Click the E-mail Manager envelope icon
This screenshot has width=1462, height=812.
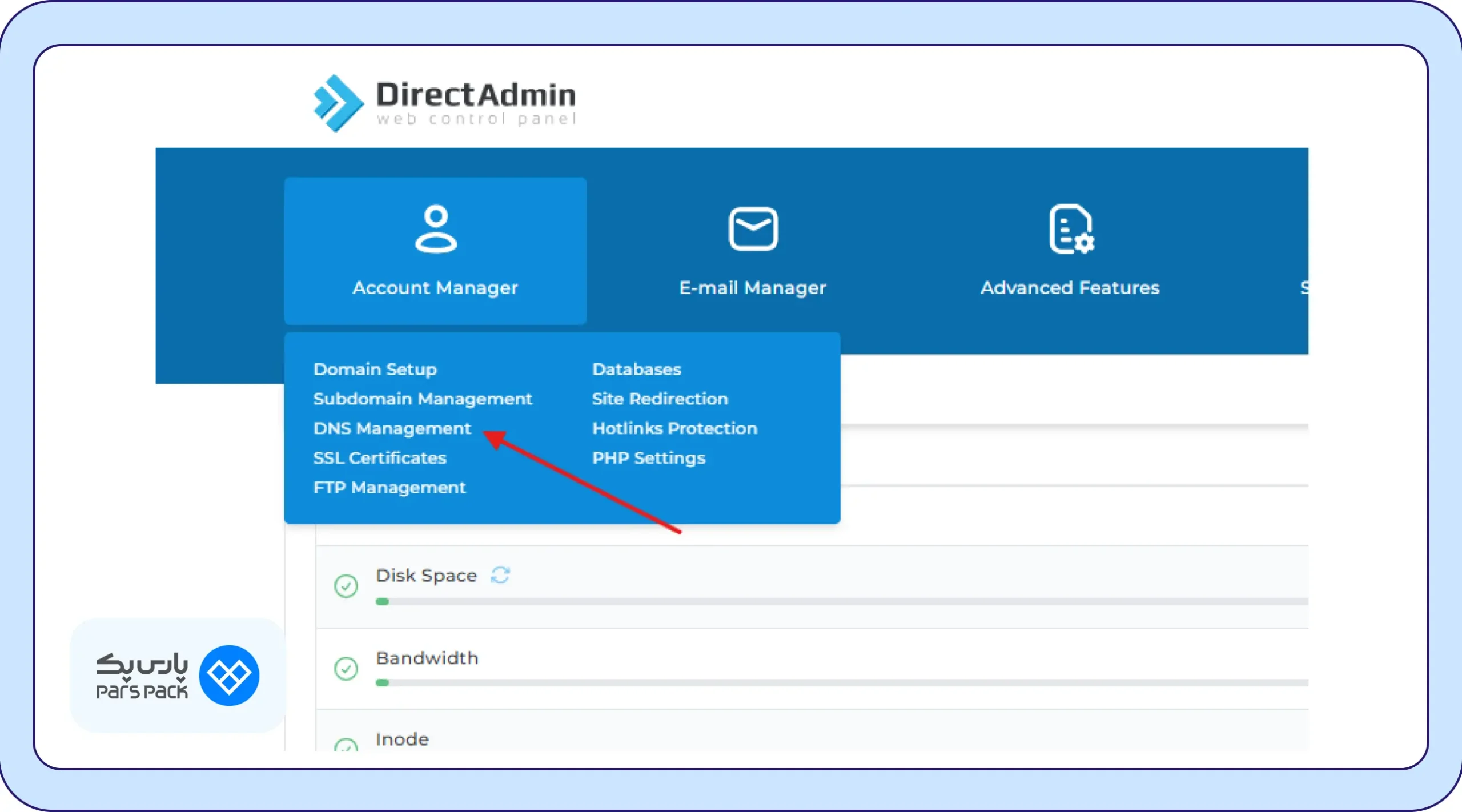(x=753, y=229)
